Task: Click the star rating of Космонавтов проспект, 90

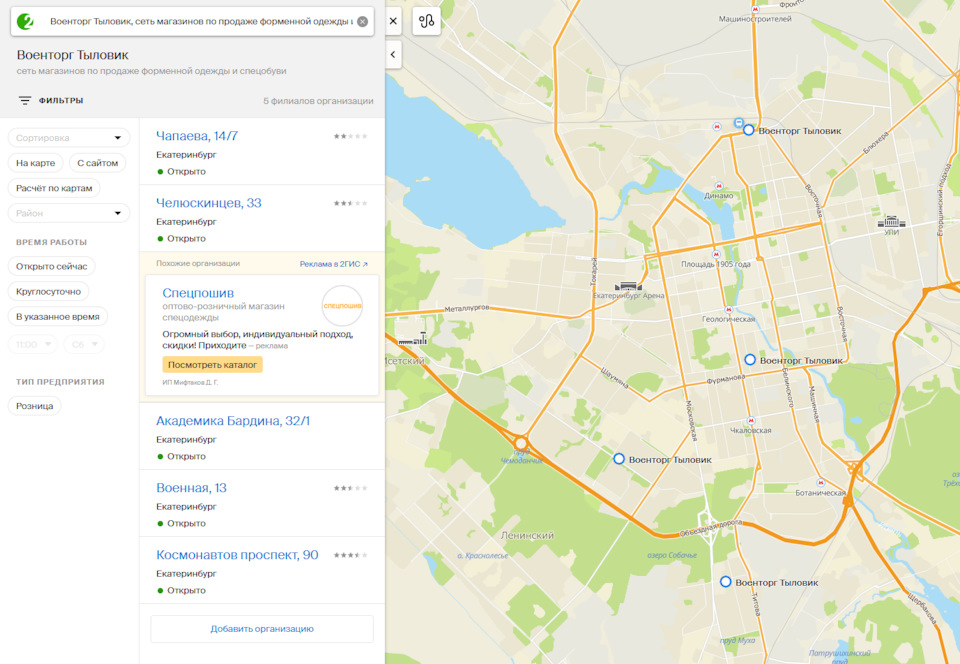Action: pos(350,556)
